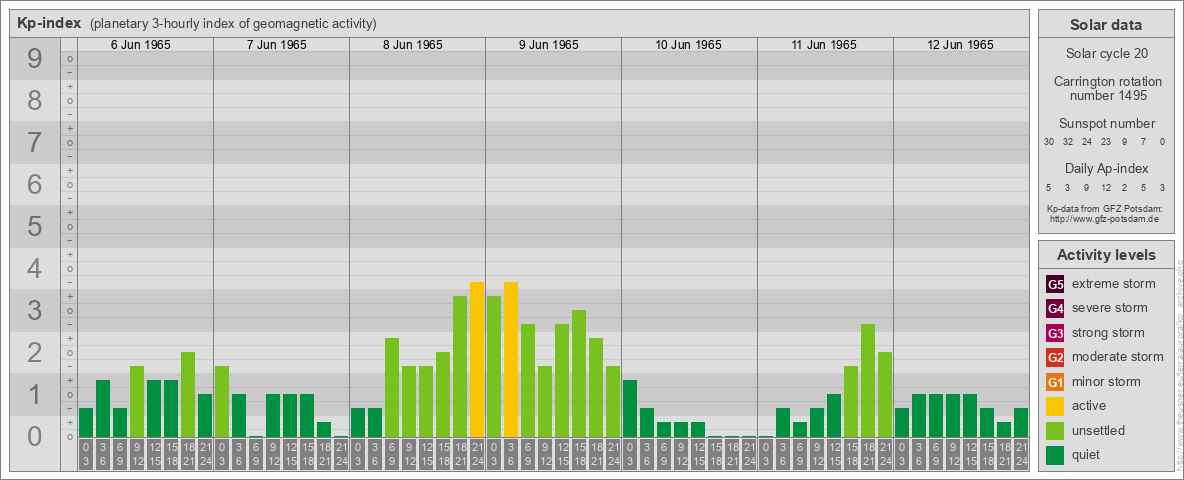Image resolution: width=1184 pixels, height=480 pixels.
Task: Click the Kp scale number 5
Action: point(35,226)
